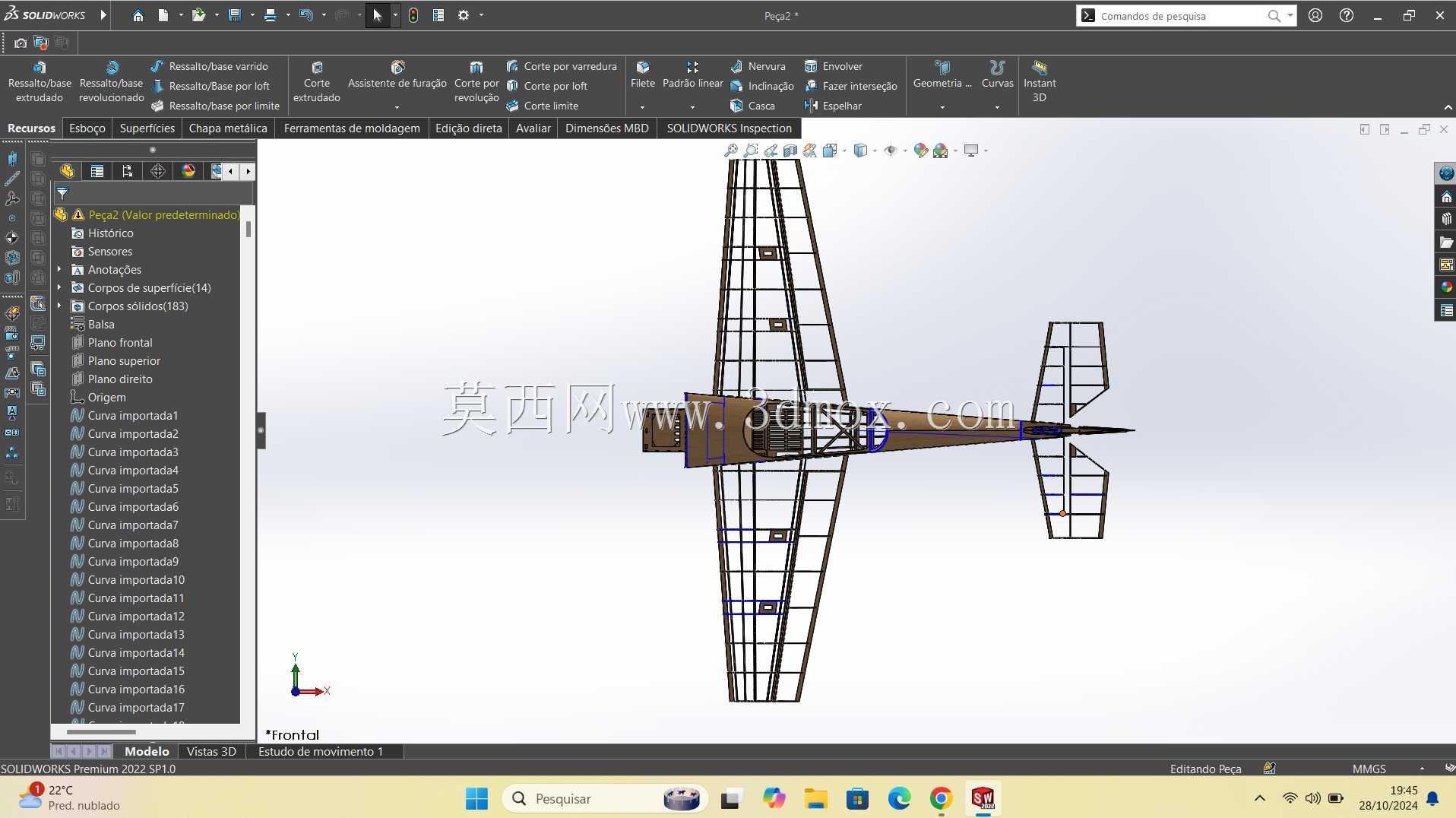This screenshot has height=818, width=1456.
Task: Click the Save icon in title bar
Action: click(x=234, y=15)
